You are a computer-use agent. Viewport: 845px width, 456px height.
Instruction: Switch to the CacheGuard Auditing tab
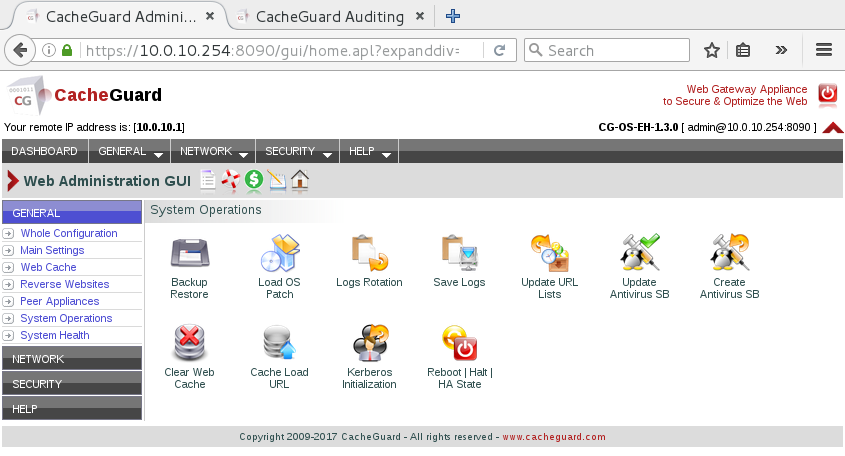click(x=330, y=17)
